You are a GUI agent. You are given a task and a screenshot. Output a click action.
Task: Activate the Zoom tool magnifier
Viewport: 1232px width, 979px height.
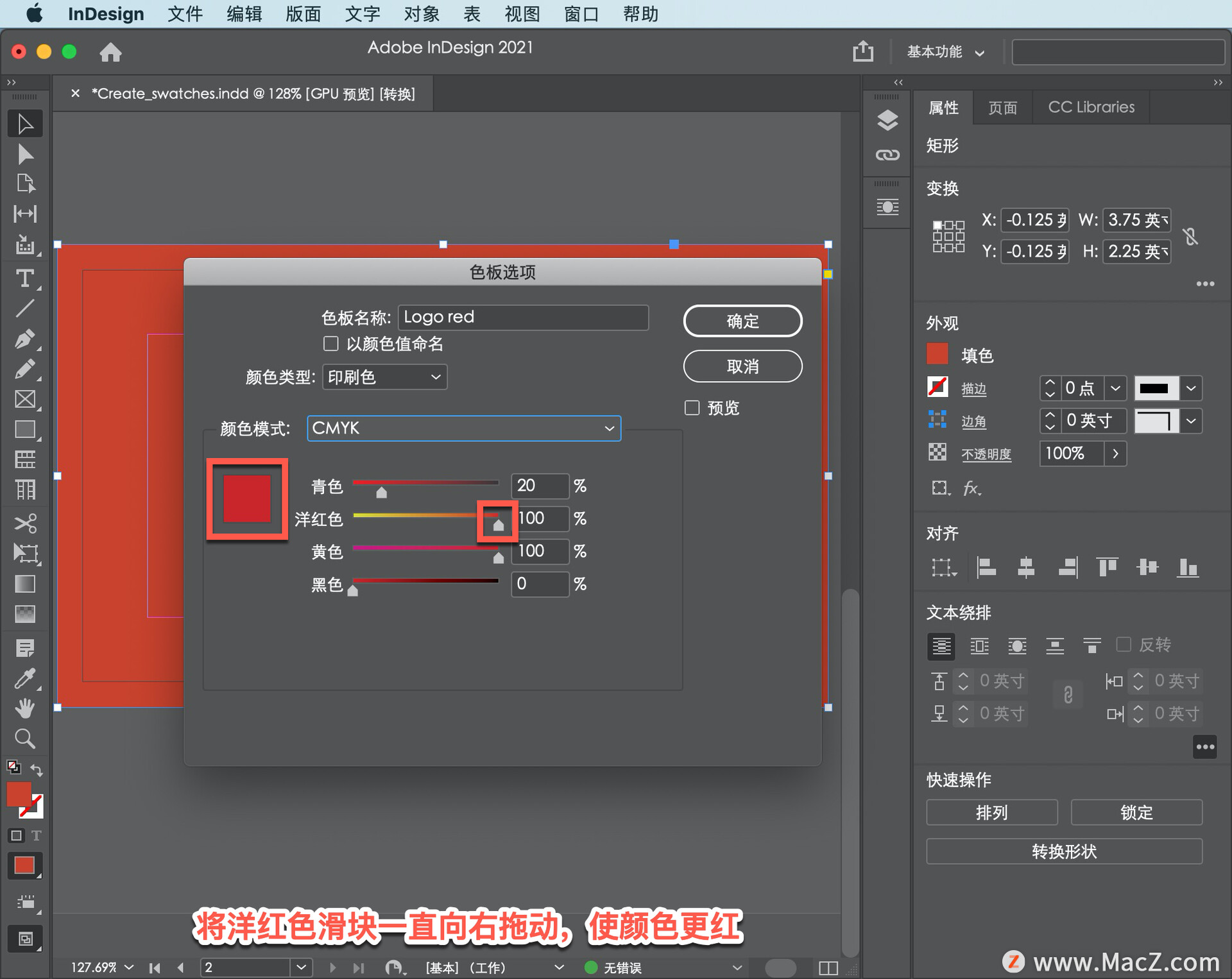click(24, 738)
